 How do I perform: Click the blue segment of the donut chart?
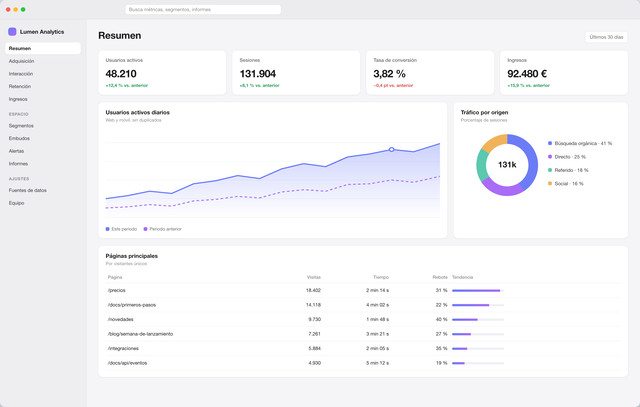tap(531, 159)
